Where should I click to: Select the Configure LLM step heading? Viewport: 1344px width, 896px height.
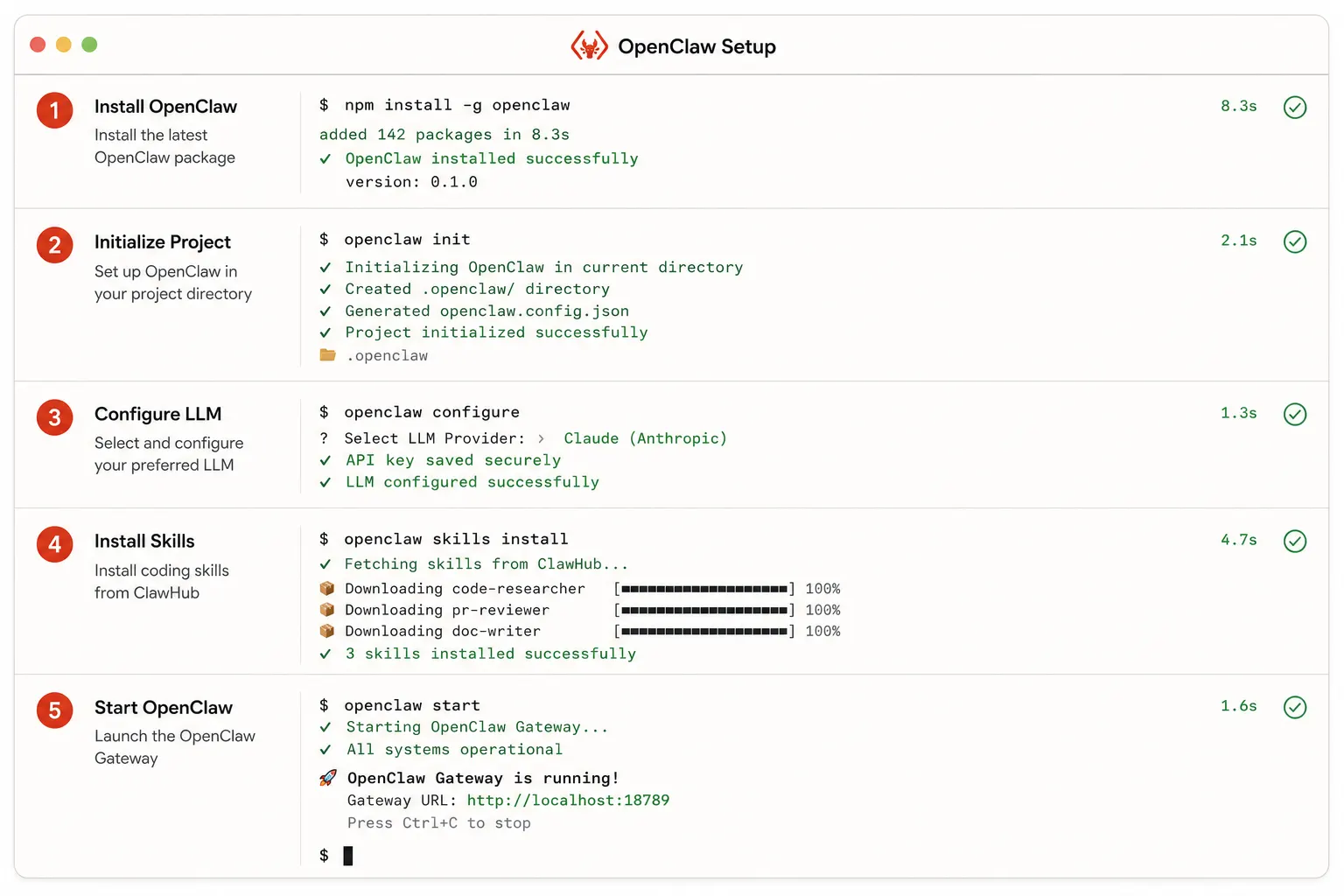click(x=157, y=414)
